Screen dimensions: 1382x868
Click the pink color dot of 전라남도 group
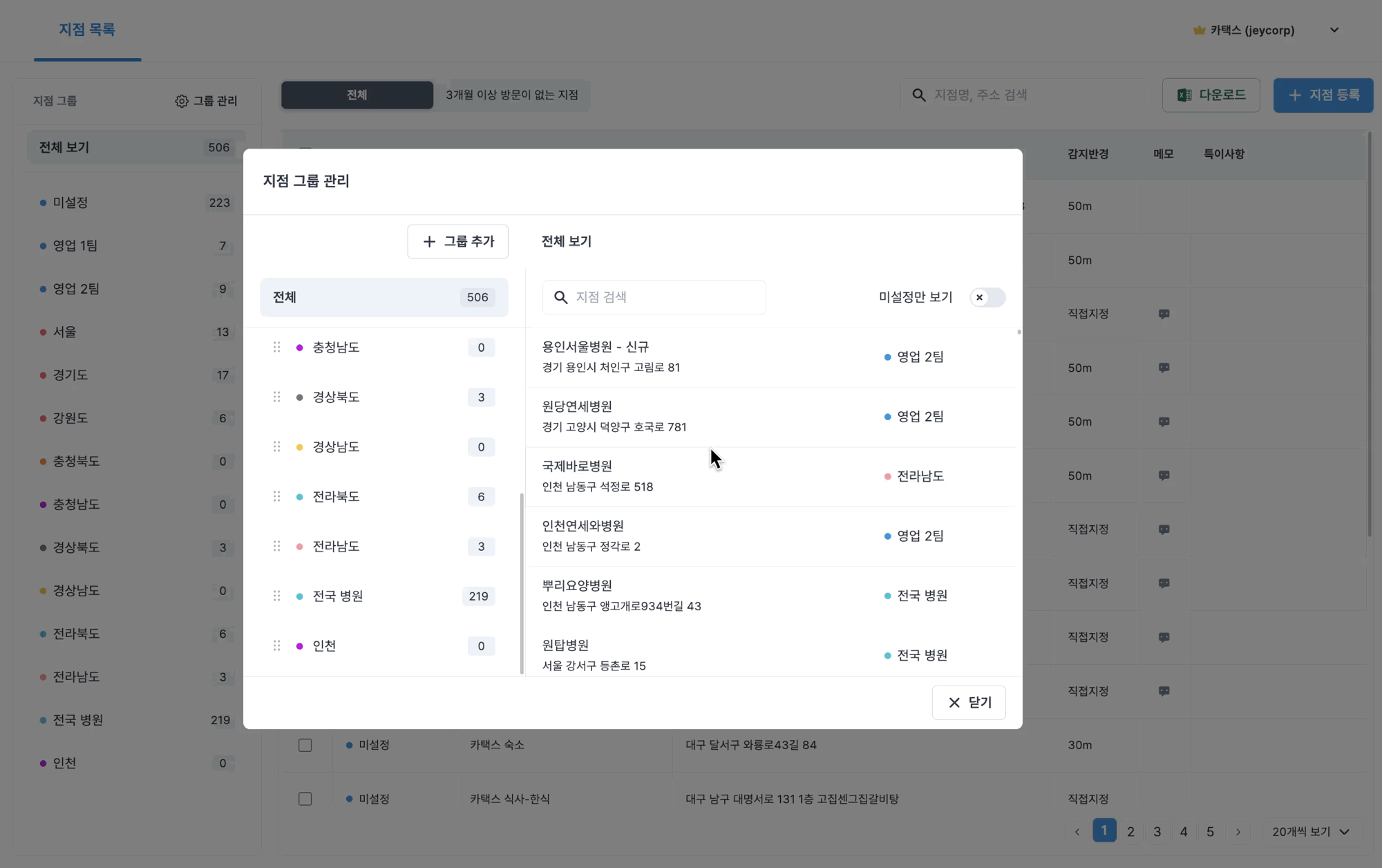[299, 547]
